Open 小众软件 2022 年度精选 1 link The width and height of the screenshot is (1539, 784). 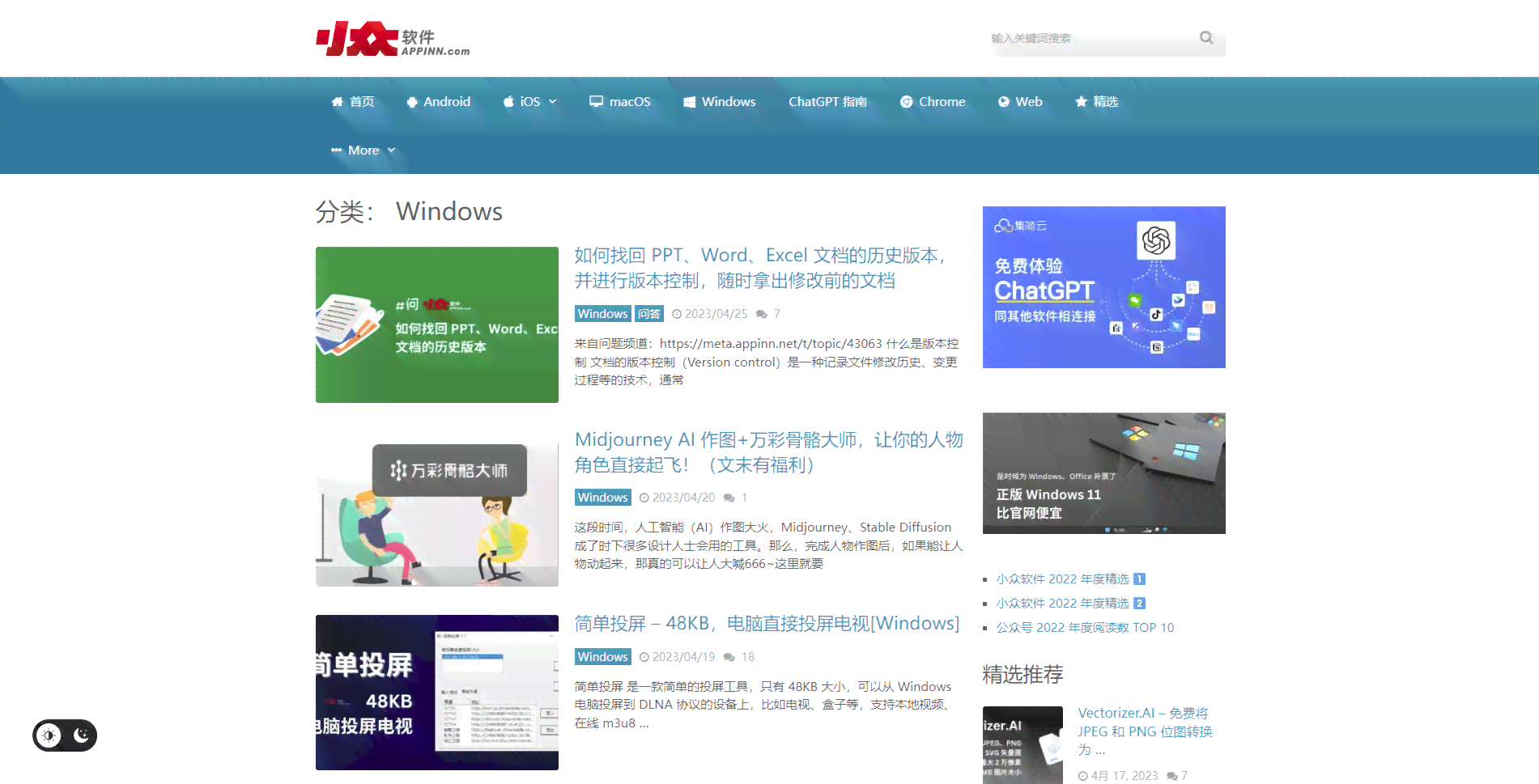[x=1070, y=579]
